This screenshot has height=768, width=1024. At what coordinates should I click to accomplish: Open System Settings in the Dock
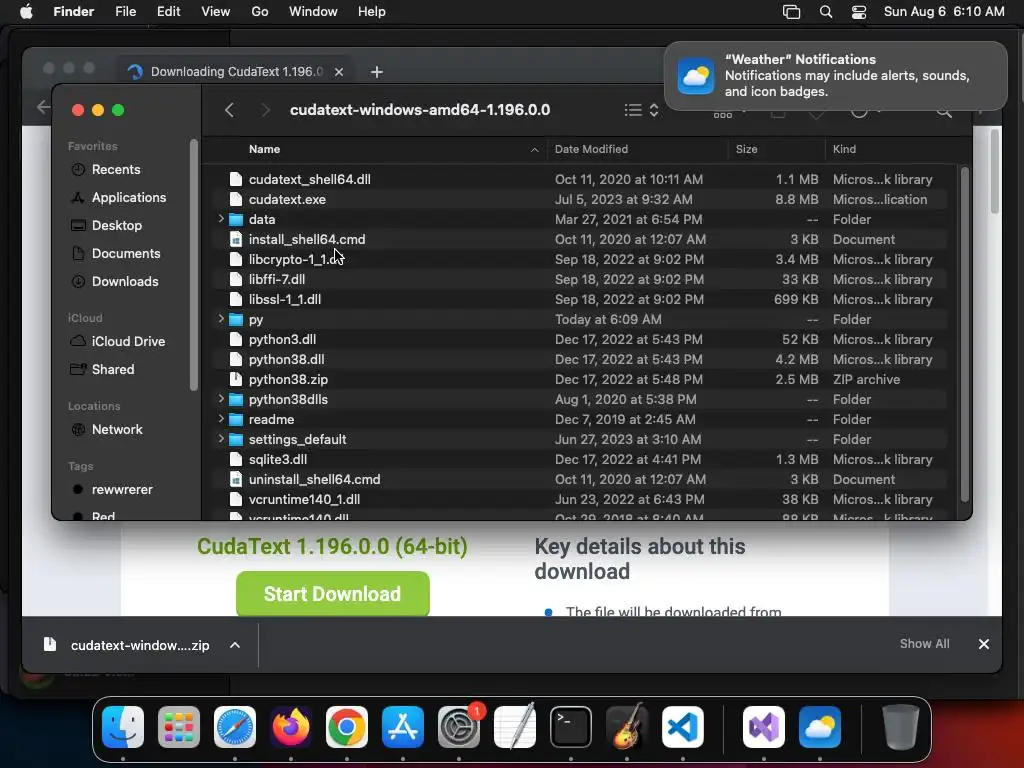click(458, 727)
